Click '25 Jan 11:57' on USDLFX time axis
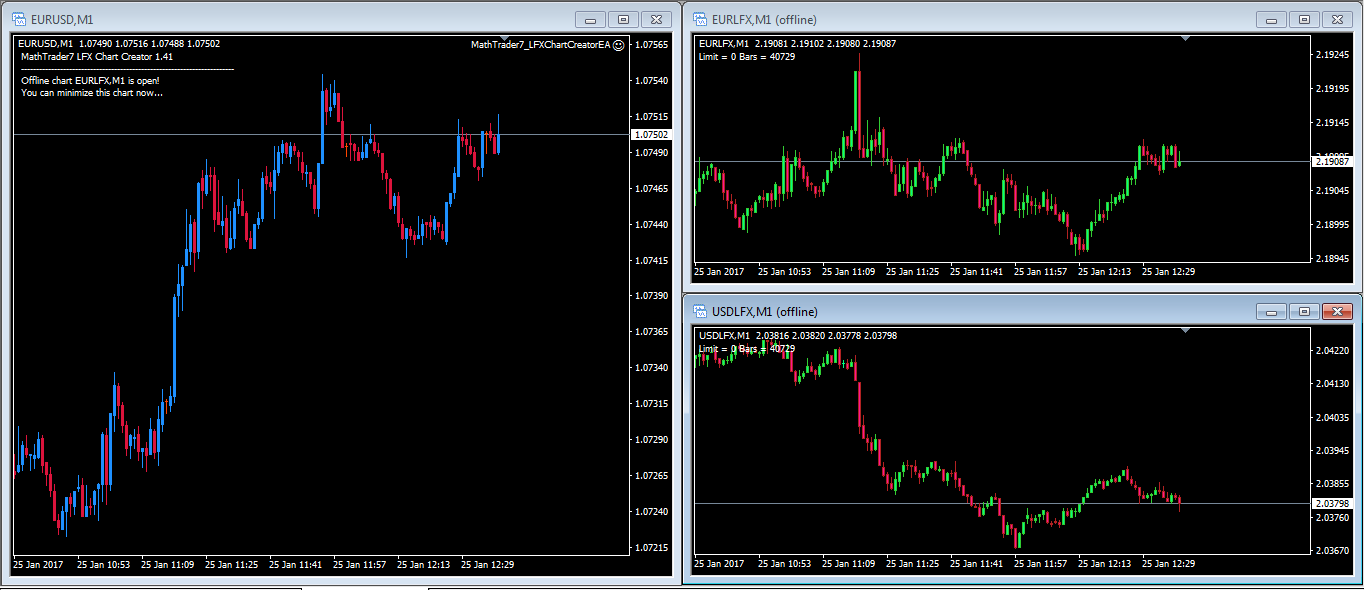 point(1040,563)
